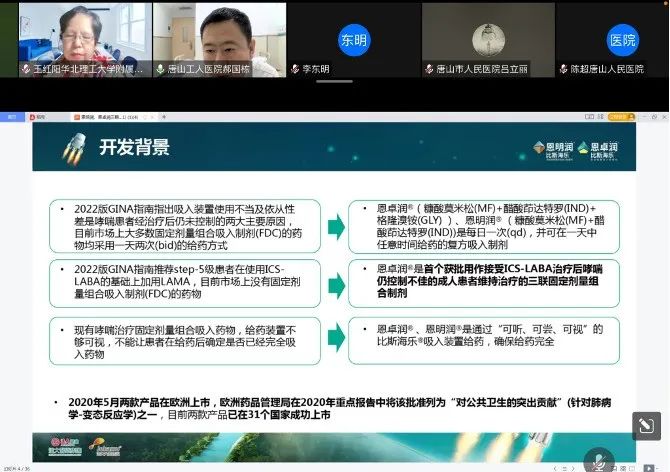Image resolution: width=670 pixels, height=472 pixels.
Task: Select the blue 东明 avatar tile
Action: click(x=353, y=40)
